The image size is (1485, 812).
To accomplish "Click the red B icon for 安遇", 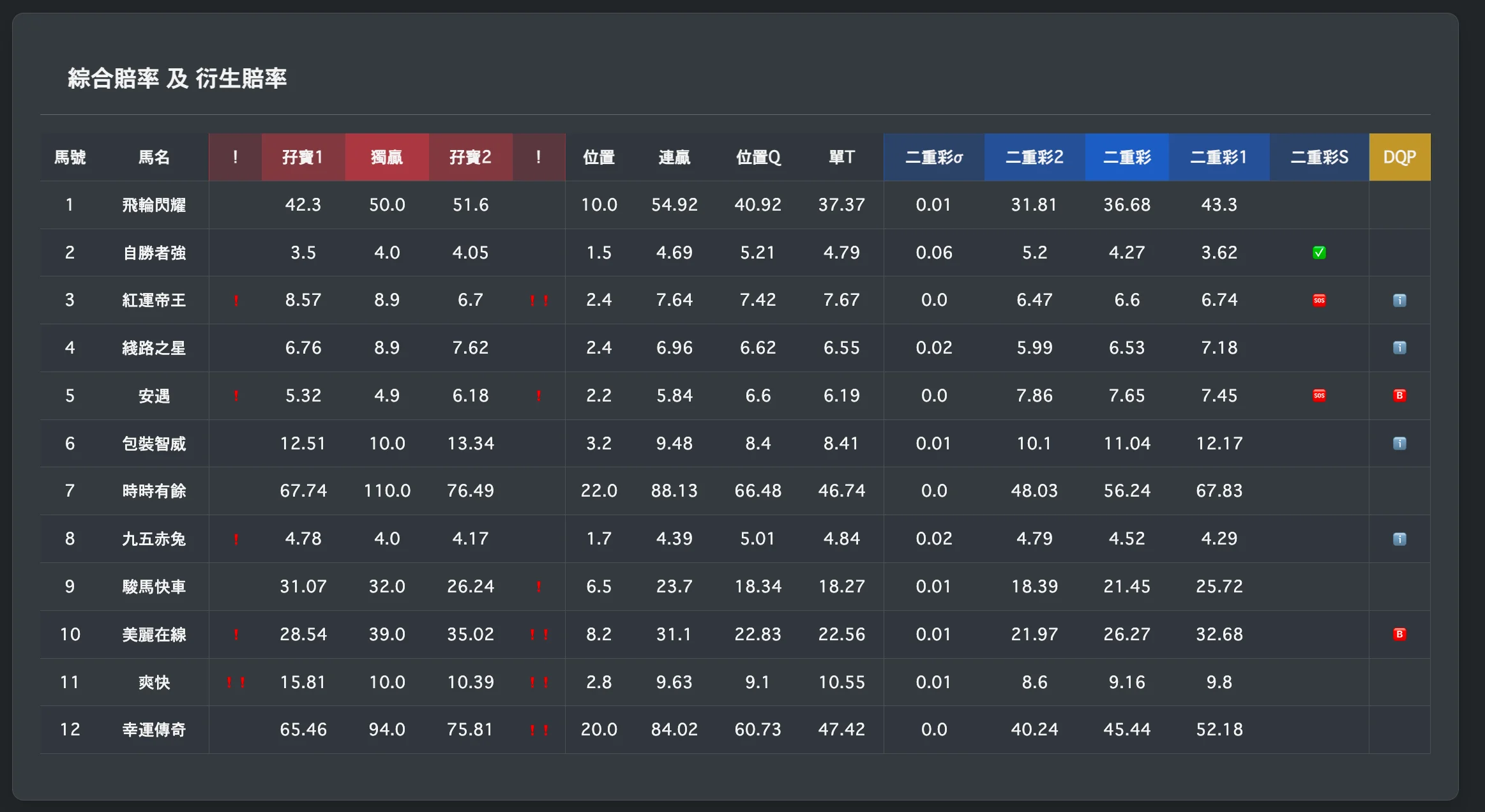I will coord(1399,396).
